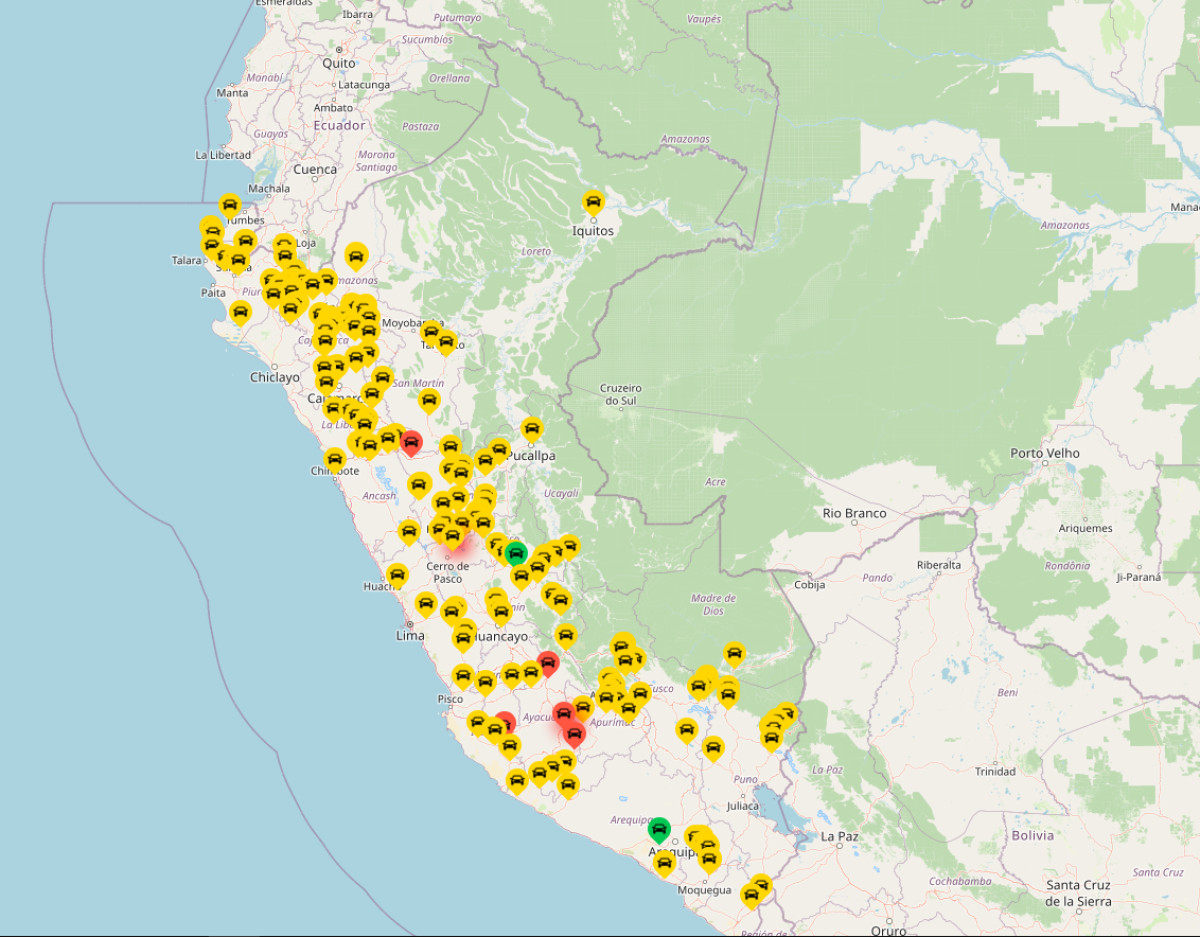Select the yellow marker beside Amazonas label
This screenshot has height=937, width=1200.
click(x=356, y=256)
